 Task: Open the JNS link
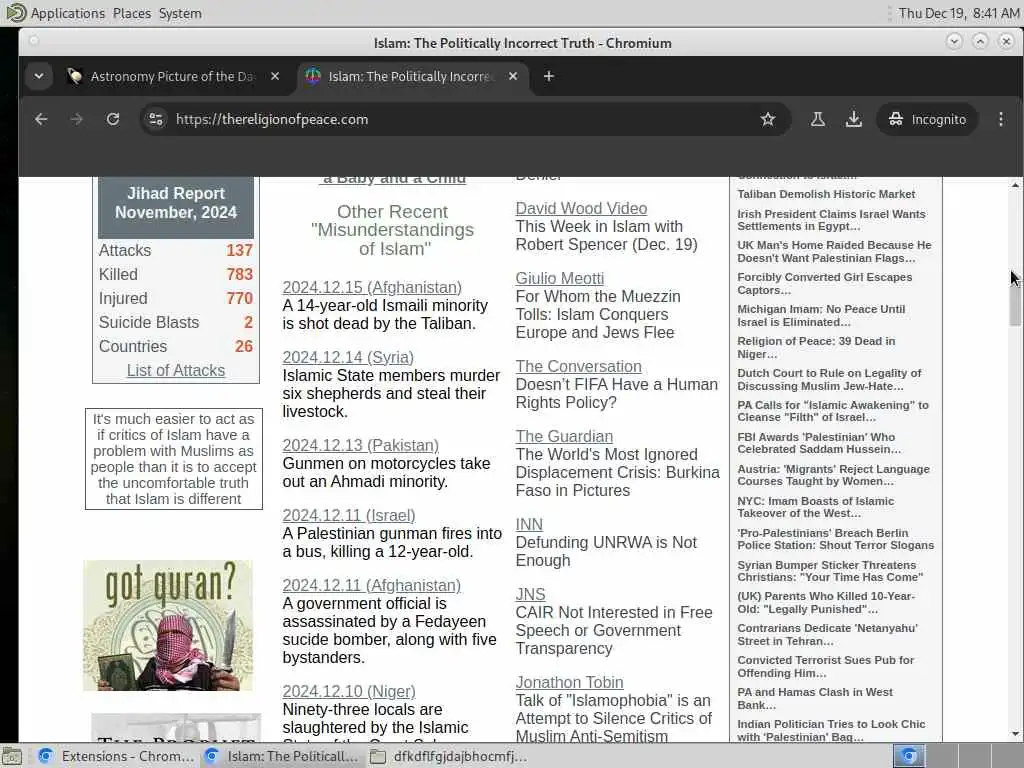point(530,594)
